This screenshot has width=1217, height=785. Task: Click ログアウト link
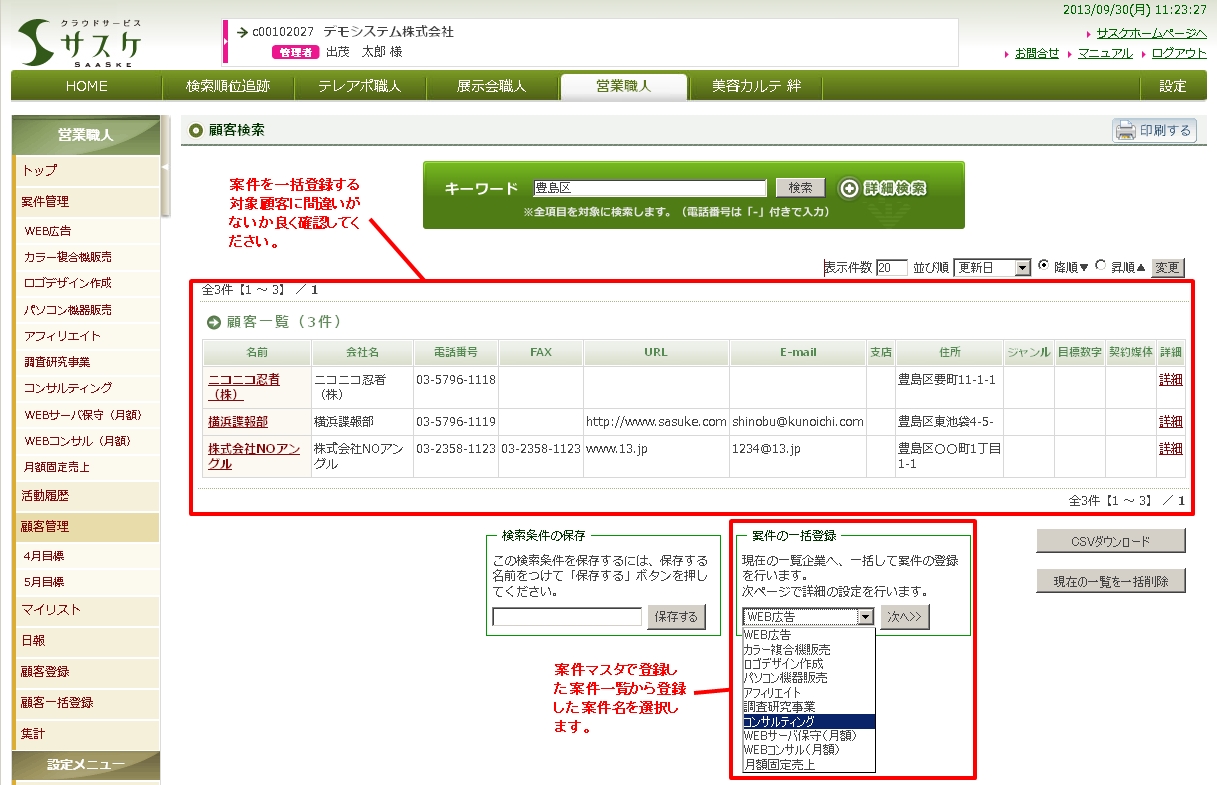point(1179,53)
